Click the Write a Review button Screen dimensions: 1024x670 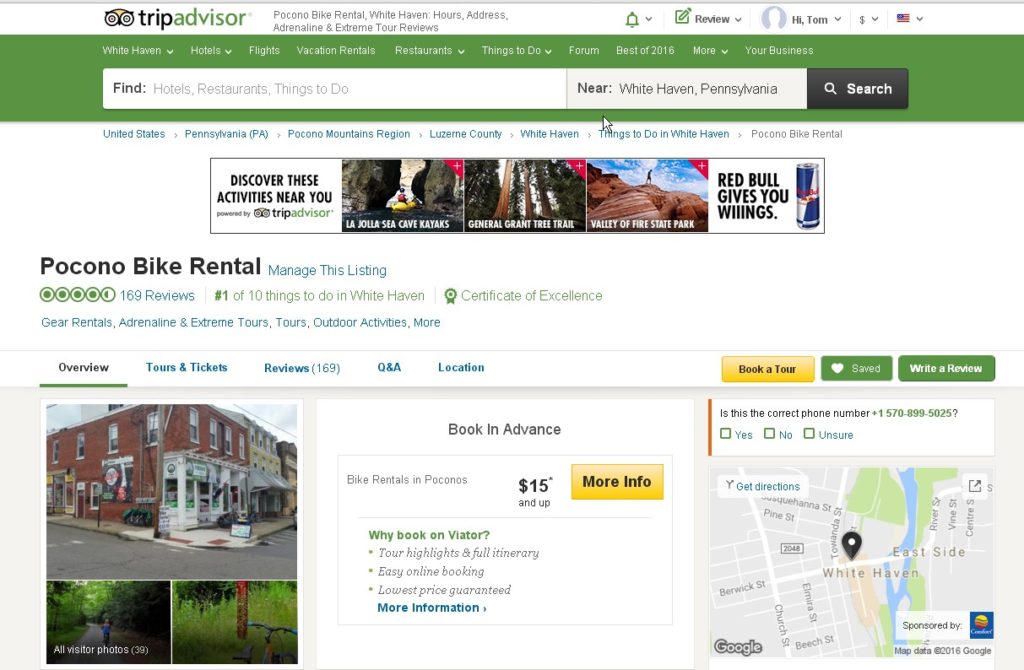[x=946, y=368]
